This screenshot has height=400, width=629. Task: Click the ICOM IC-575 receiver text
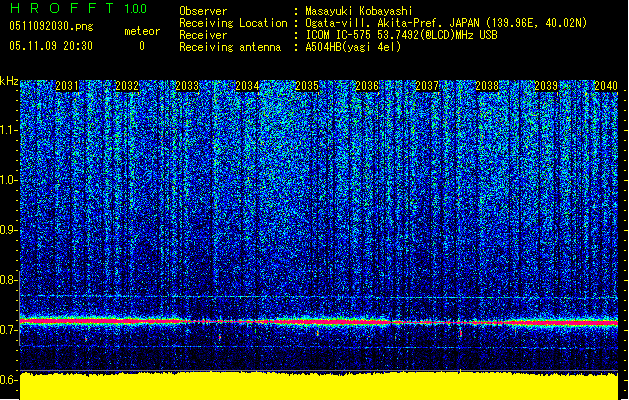[x=401, y=35]
